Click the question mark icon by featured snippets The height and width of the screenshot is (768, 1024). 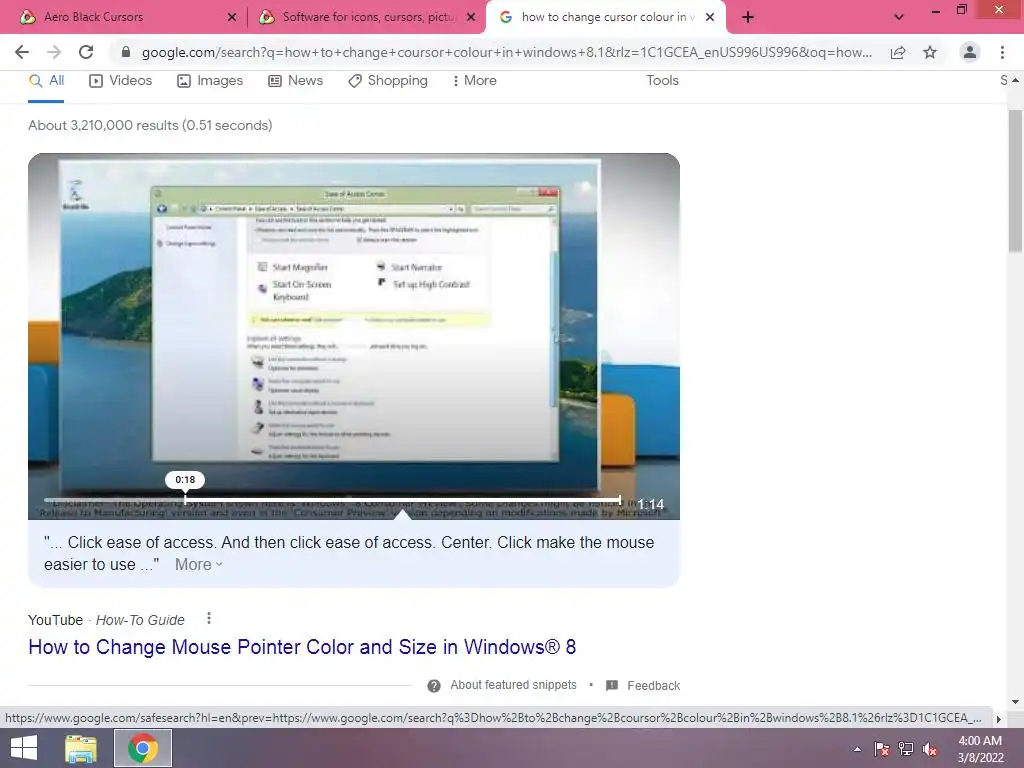(x=434, y=686)
